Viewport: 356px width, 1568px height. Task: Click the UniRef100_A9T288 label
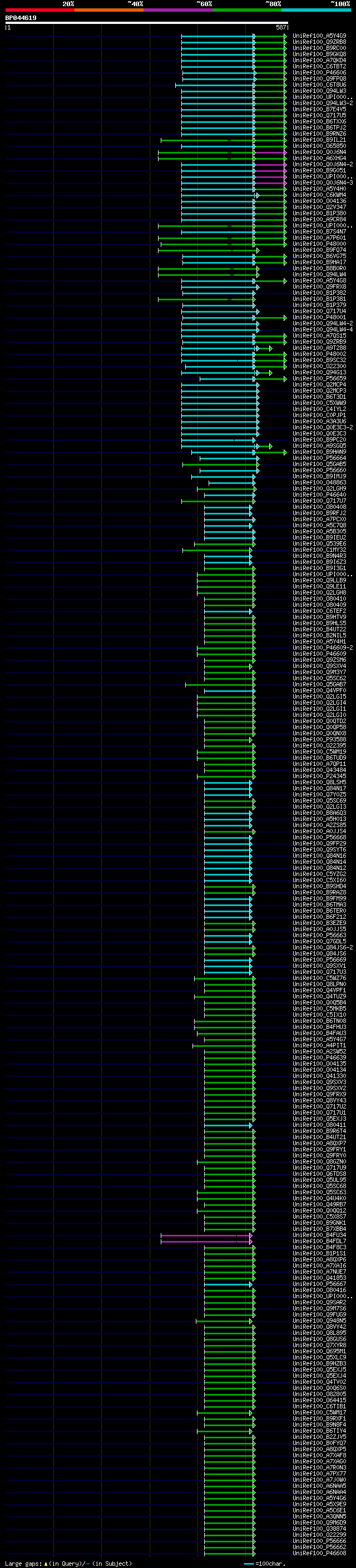(x=319, y=348)
